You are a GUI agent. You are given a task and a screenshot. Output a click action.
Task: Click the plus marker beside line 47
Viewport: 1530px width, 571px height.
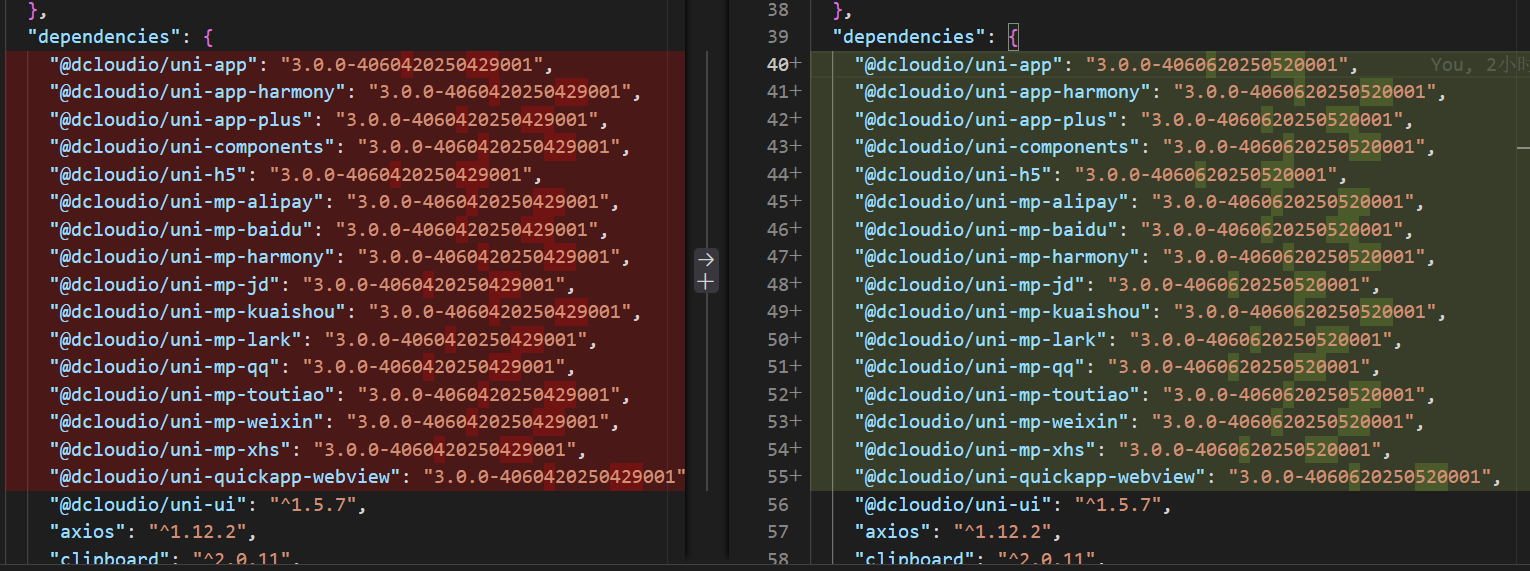coord(797,257)
